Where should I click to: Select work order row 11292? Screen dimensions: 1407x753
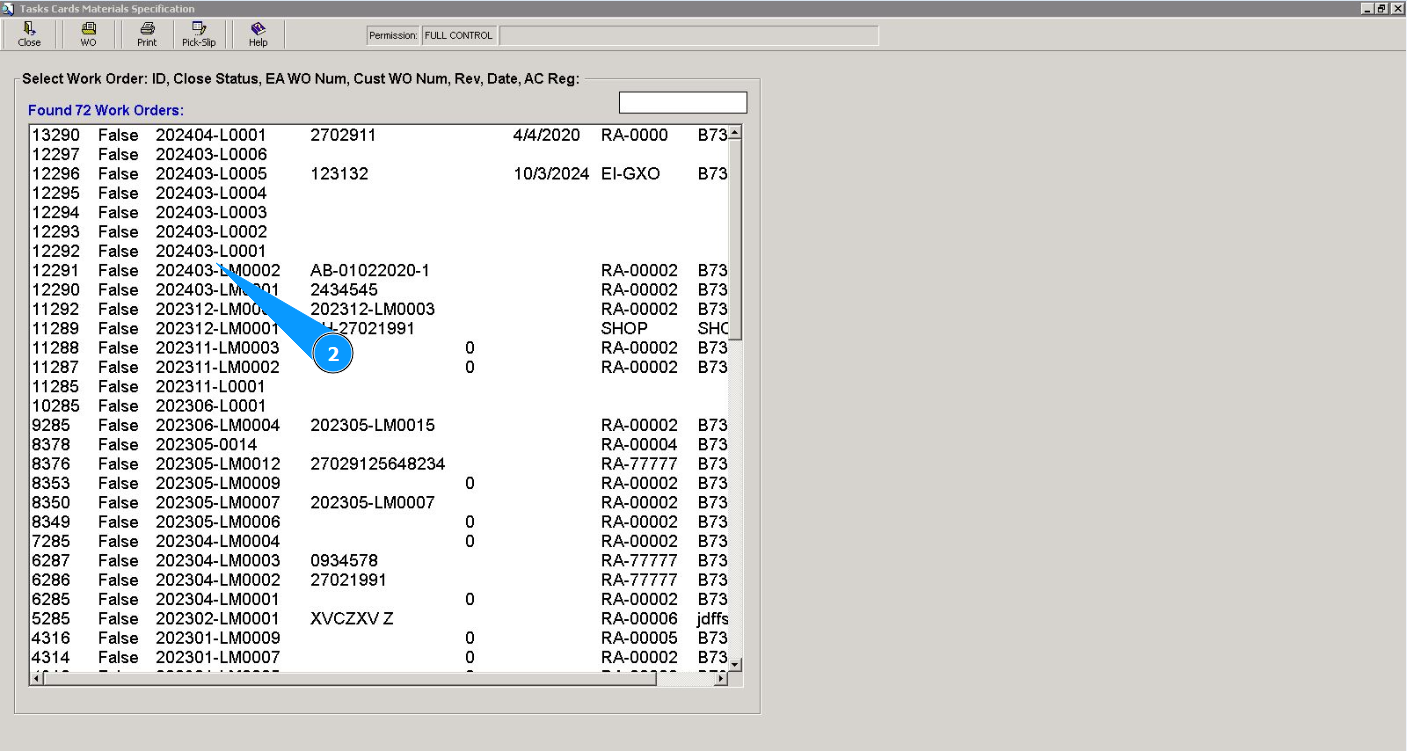point(379,309)
